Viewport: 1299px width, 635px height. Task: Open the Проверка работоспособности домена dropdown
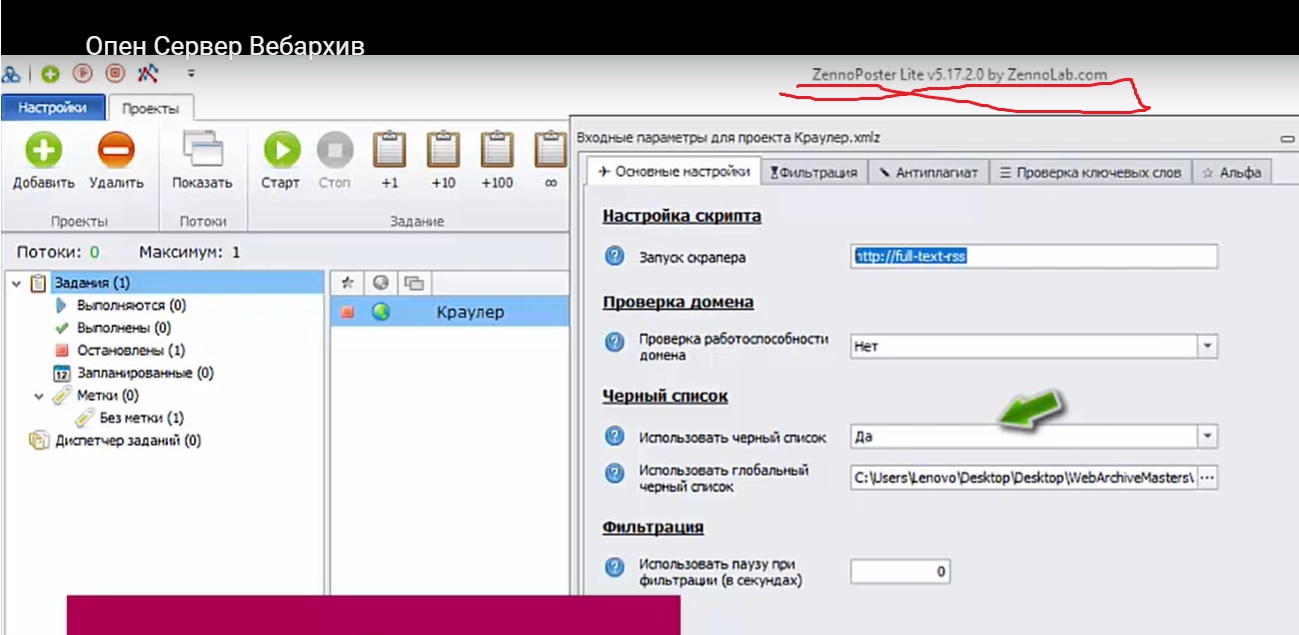tap(1208, 346)
